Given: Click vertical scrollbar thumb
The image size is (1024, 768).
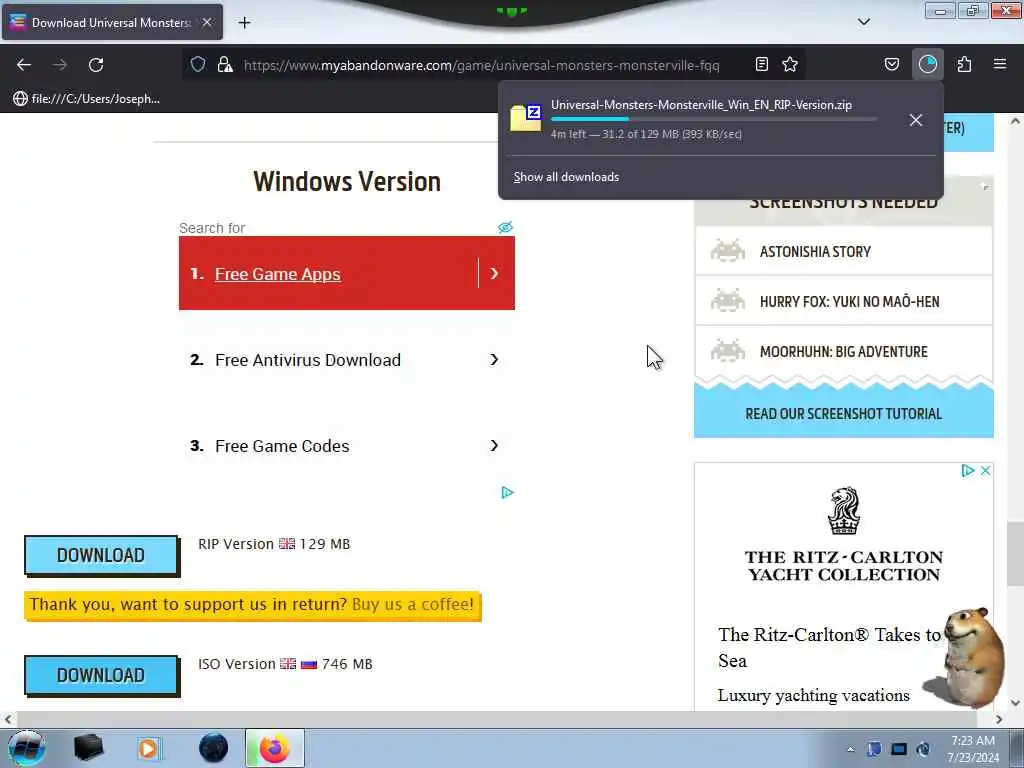Looking at the screenshot, I should coord(1014,554).
